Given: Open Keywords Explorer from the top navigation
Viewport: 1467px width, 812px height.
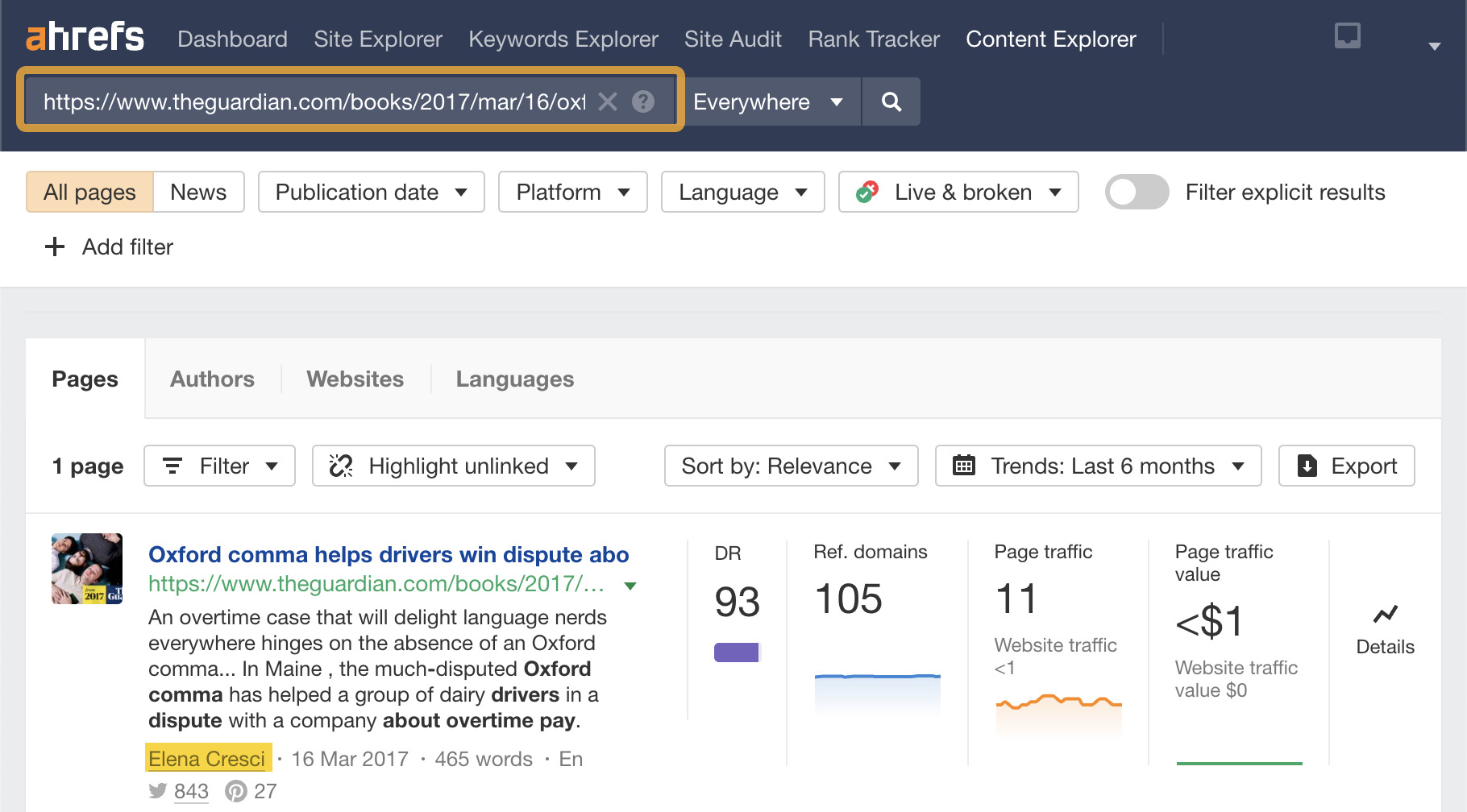Looking at the screenshot, I should 563,39.
